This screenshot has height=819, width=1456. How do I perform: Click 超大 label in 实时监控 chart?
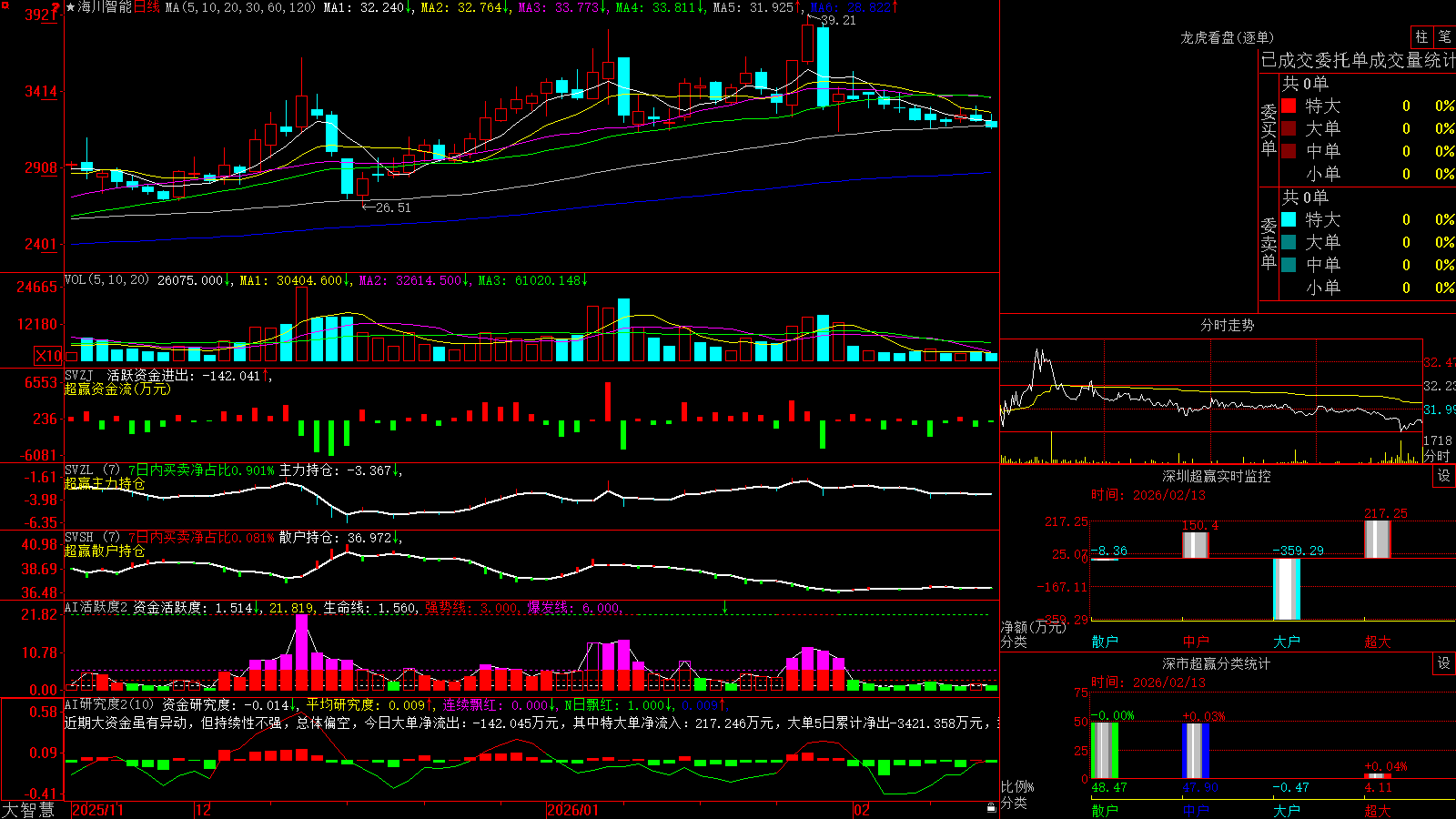(1378, 642)
